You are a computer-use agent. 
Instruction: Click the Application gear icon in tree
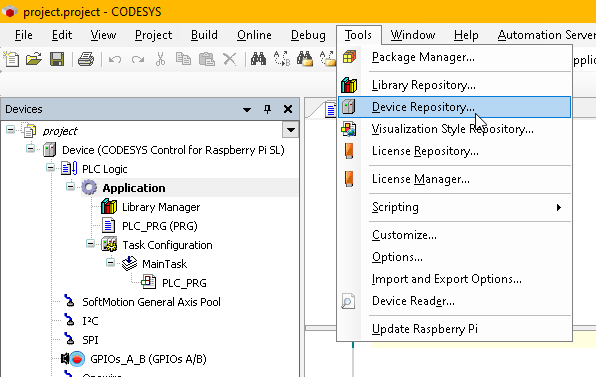pos(89,188)
